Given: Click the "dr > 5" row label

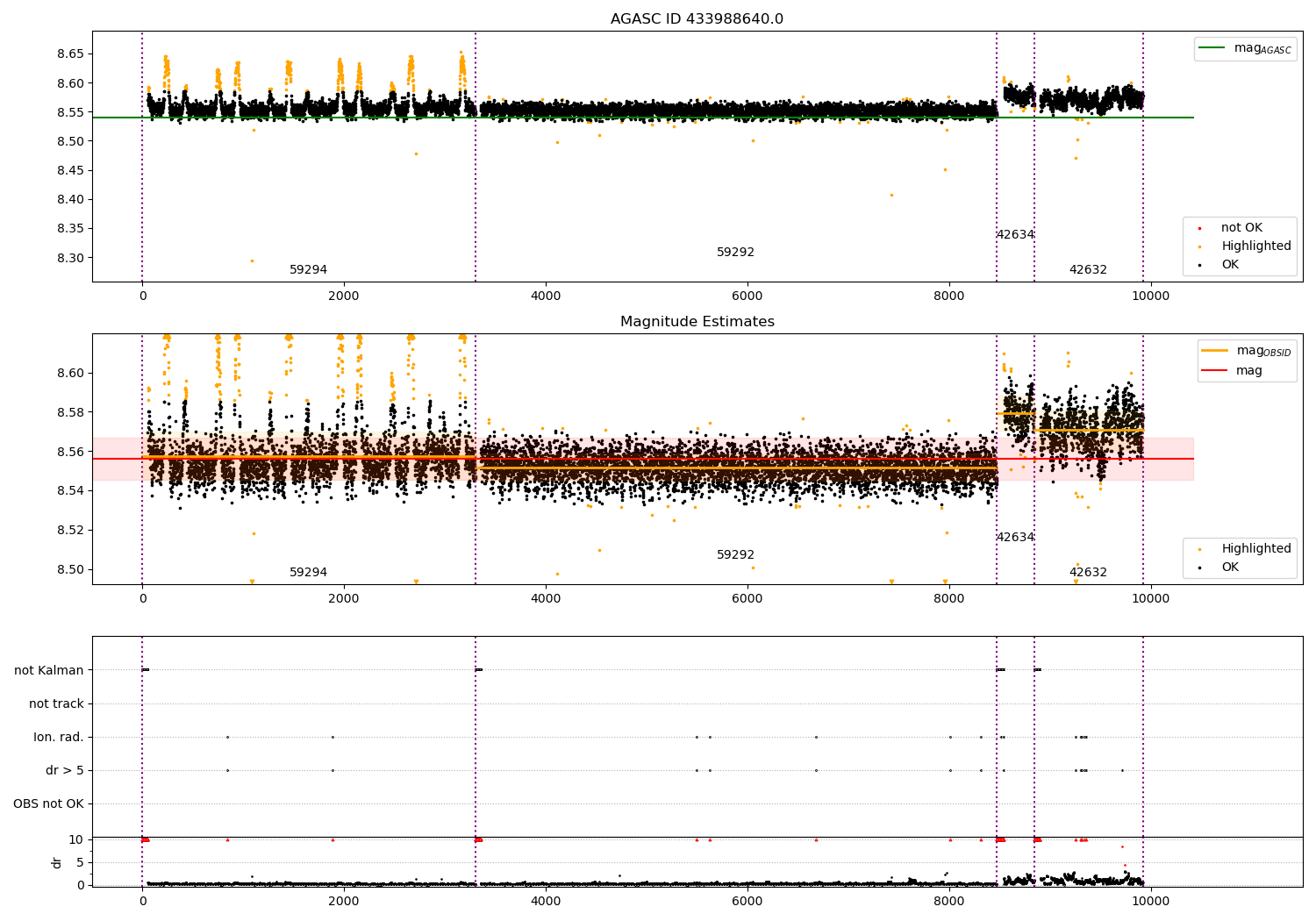Looking at the screenshot, I should [65, 770].
